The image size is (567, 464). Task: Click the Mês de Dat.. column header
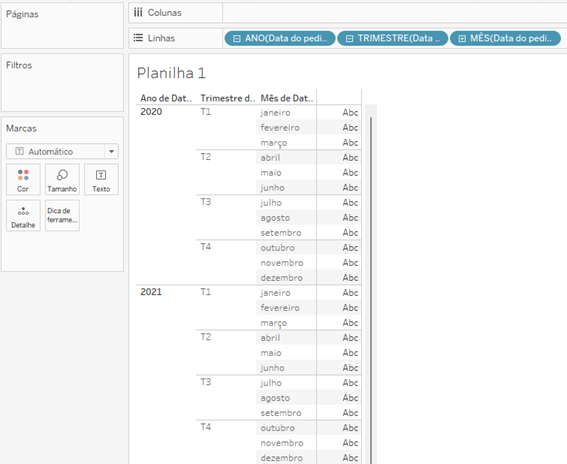pos(287,98)
